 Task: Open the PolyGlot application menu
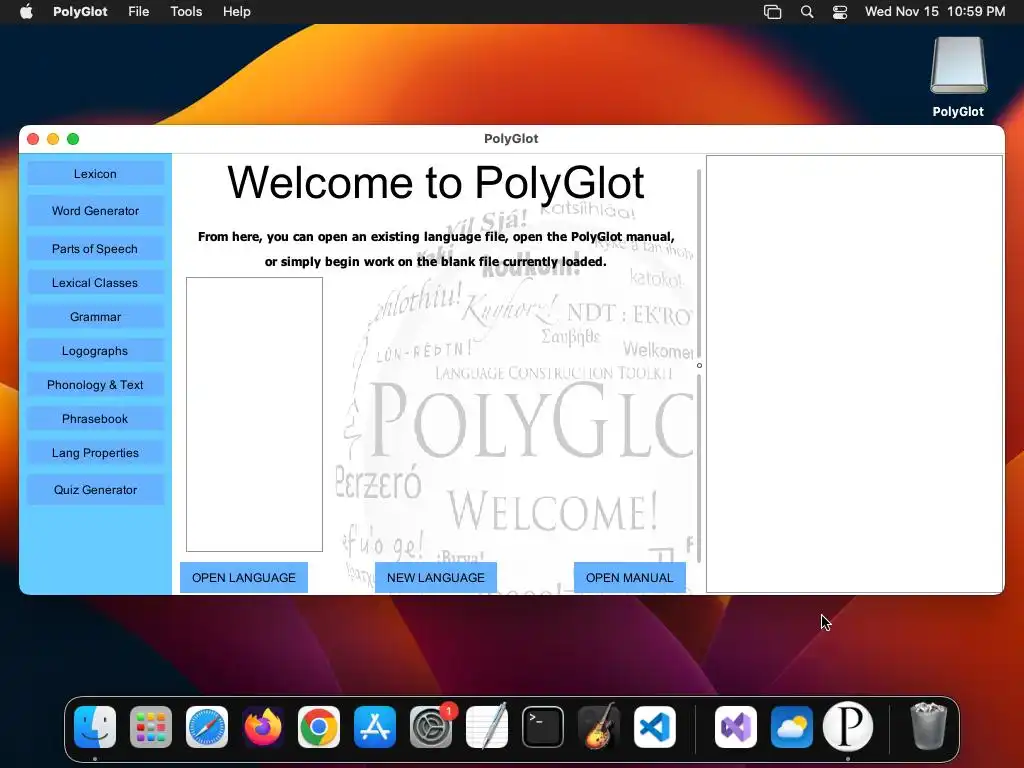pyautogui.click(x=80, y=12)
